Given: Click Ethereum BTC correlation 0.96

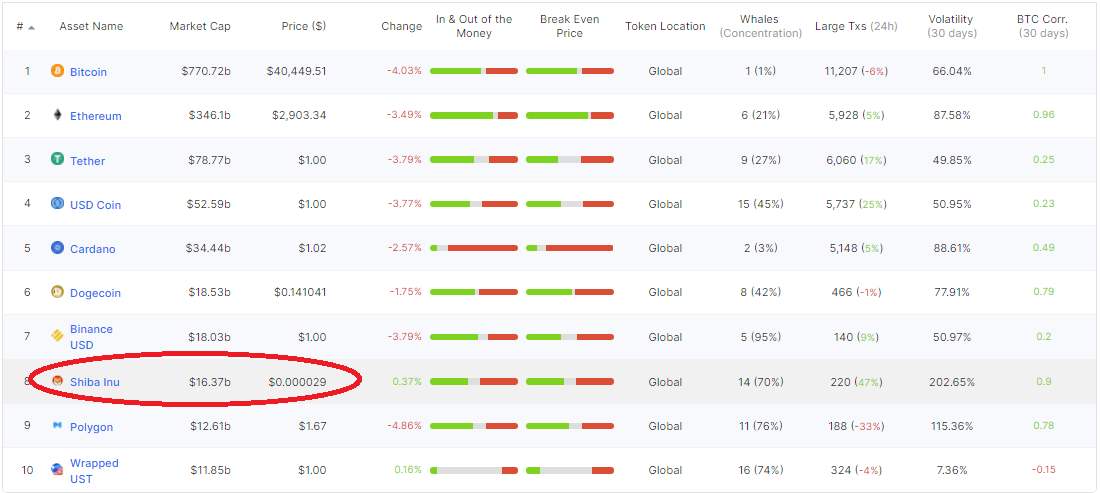Looking at the screenshot, I should coord(1043,115).
